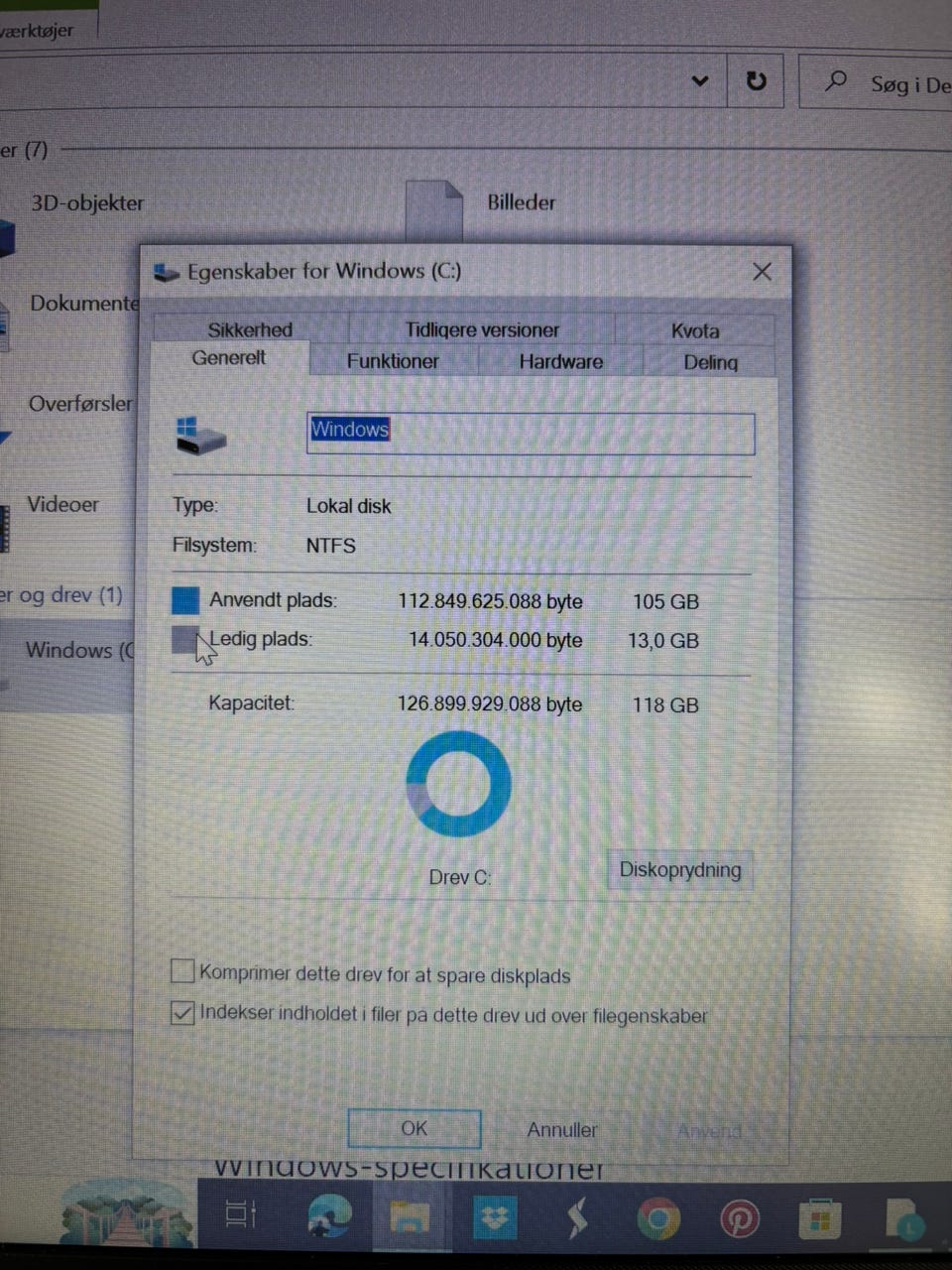Open the Videoer folder in Explorer
The image size is (952, 1270).
click(x=62, y=504)
